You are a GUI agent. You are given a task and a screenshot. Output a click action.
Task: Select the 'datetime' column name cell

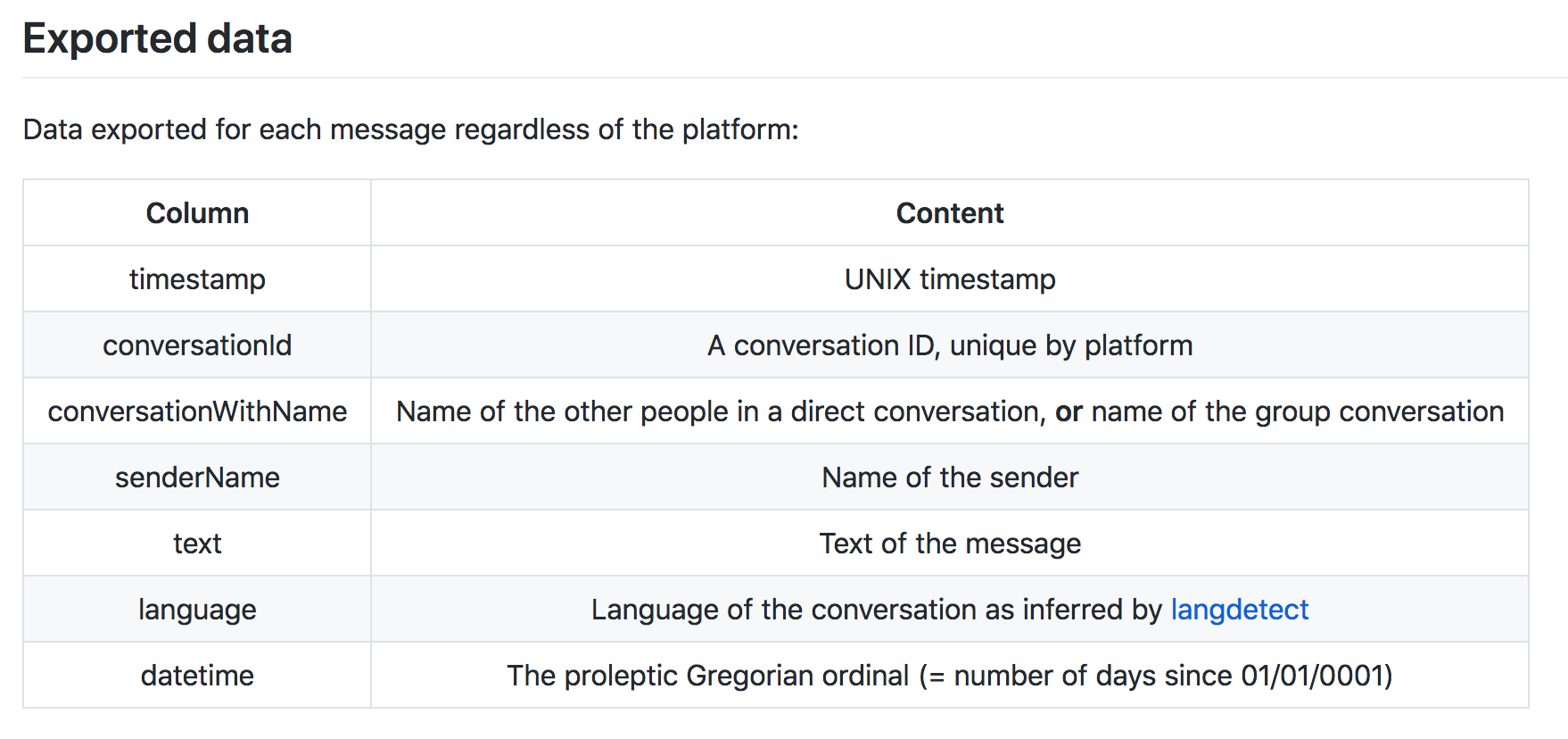pos(197,676)
